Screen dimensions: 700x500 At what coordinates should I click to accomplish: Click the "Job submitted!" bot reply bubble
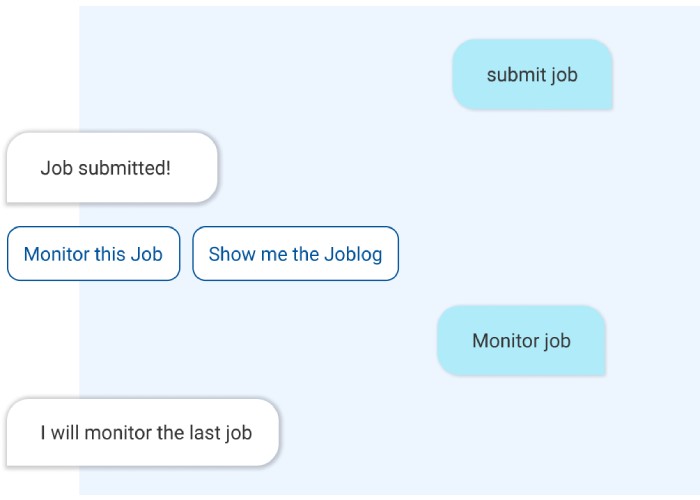coord(111,168)
